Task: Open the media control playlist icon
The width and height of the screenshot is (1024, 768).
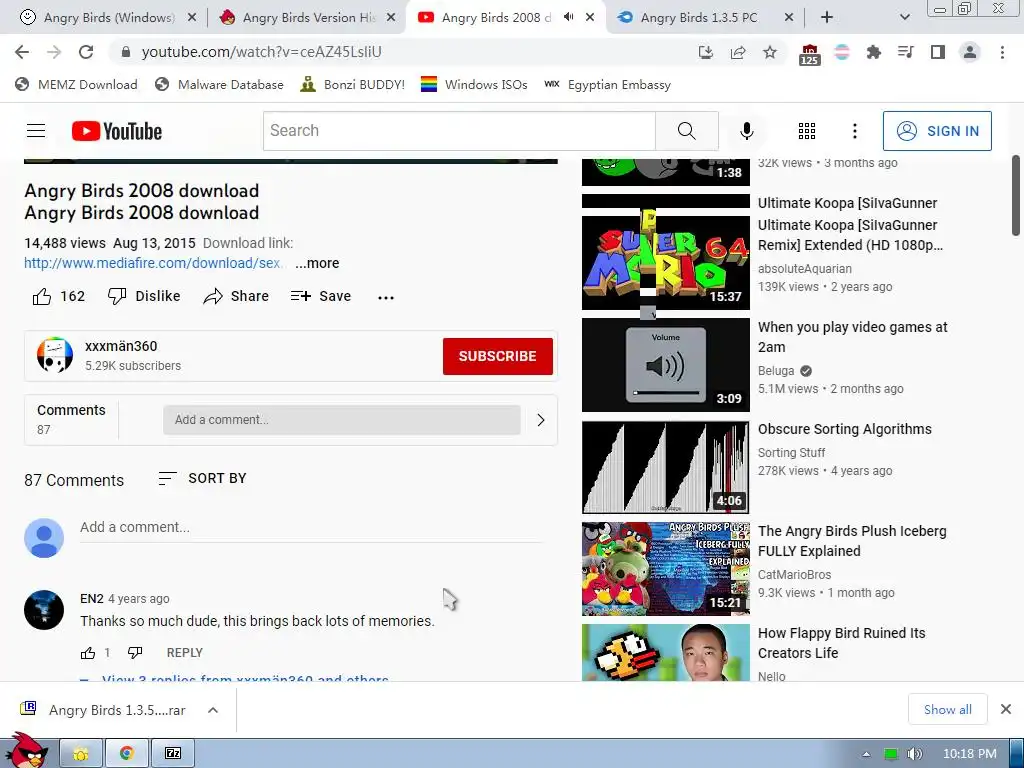Action: pos(906,52)
